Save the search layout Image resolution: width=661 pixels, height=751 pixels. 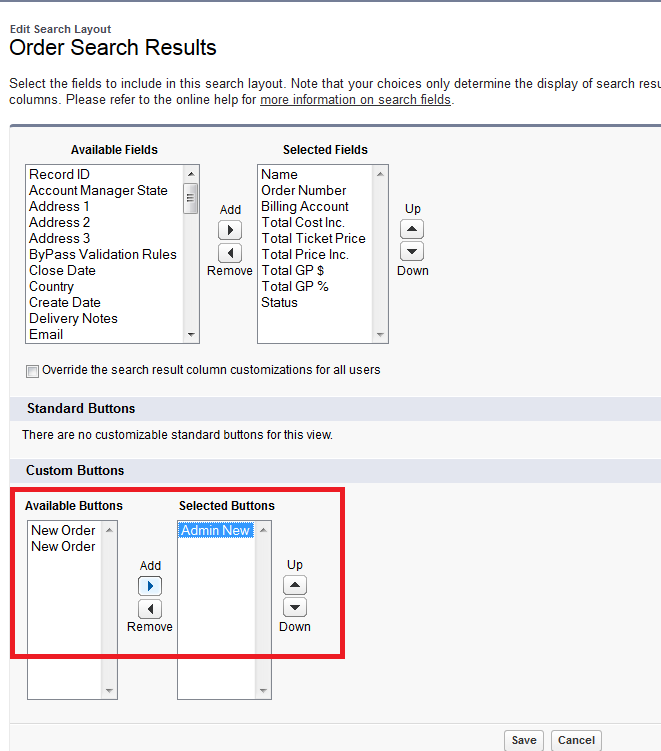pyautogui.click(x=524, y=740)
